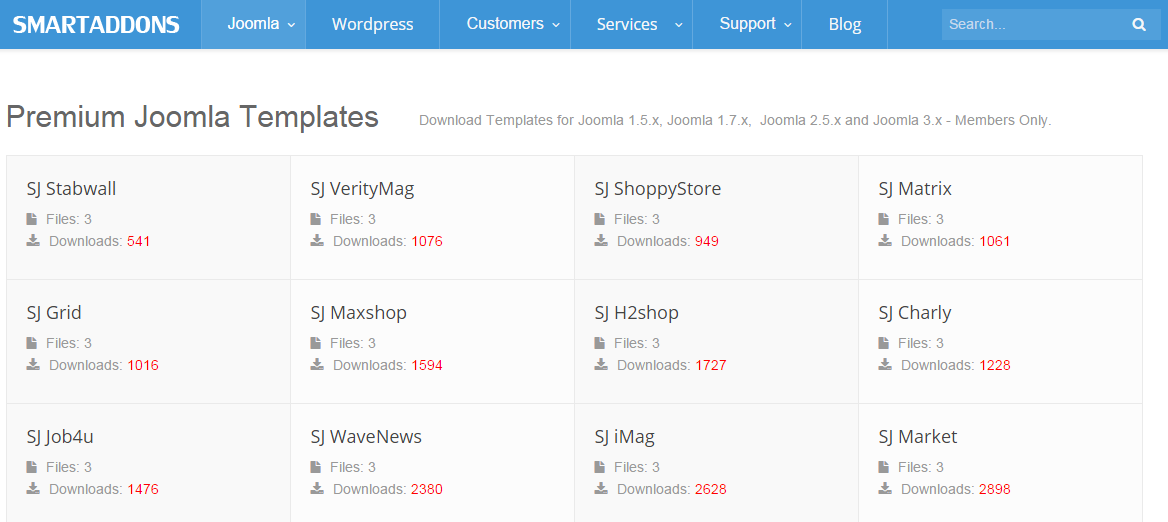The height and width of the screenshot is (522, 1168).
Task: Click the file icon under SJ Matrix
Action: coord(883,219)
